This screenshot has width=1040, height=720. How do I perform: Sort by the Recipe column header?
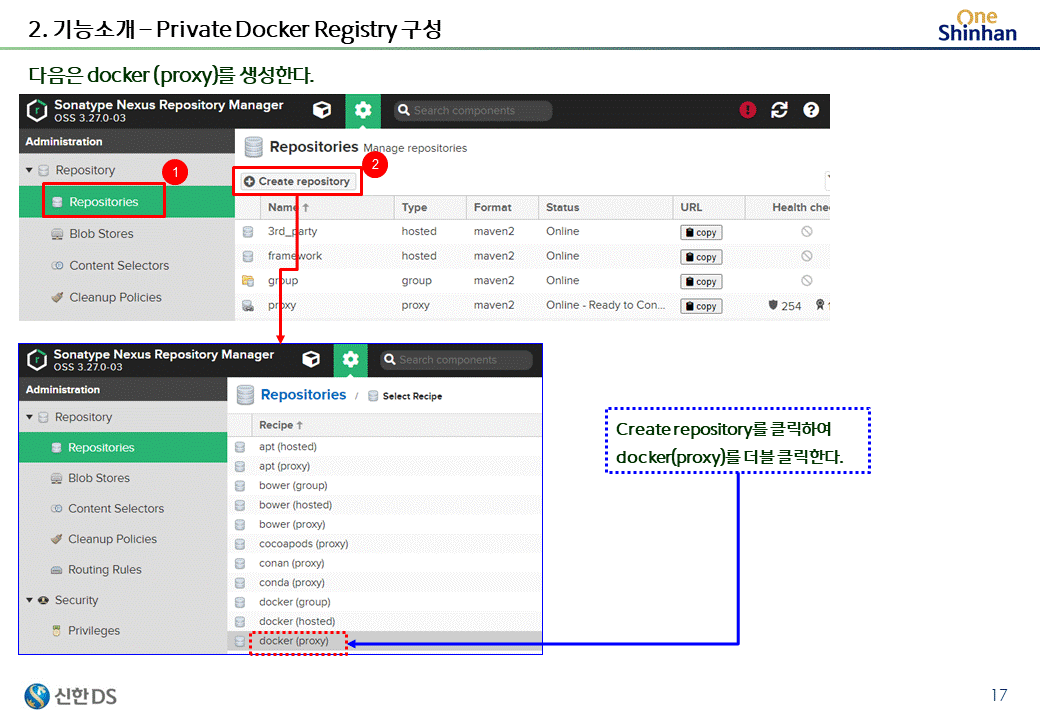[x=396, y=425]
